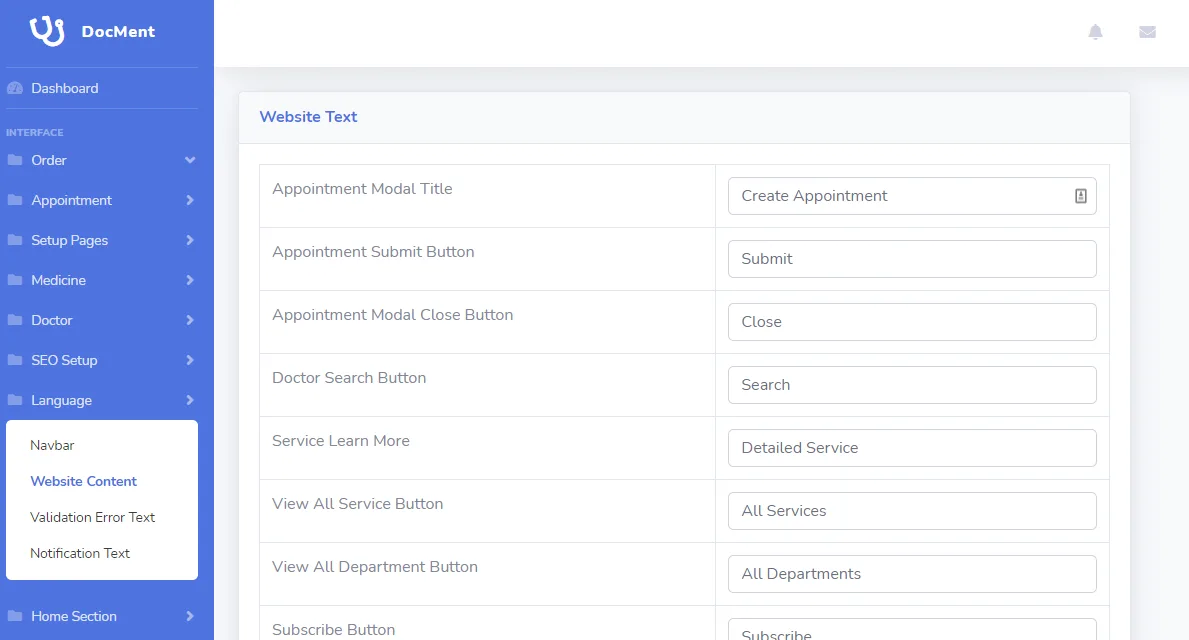This screenshot has width=1189, height=640.
Task: Open the Medicine sidebar menu
Action: [102, 281]
